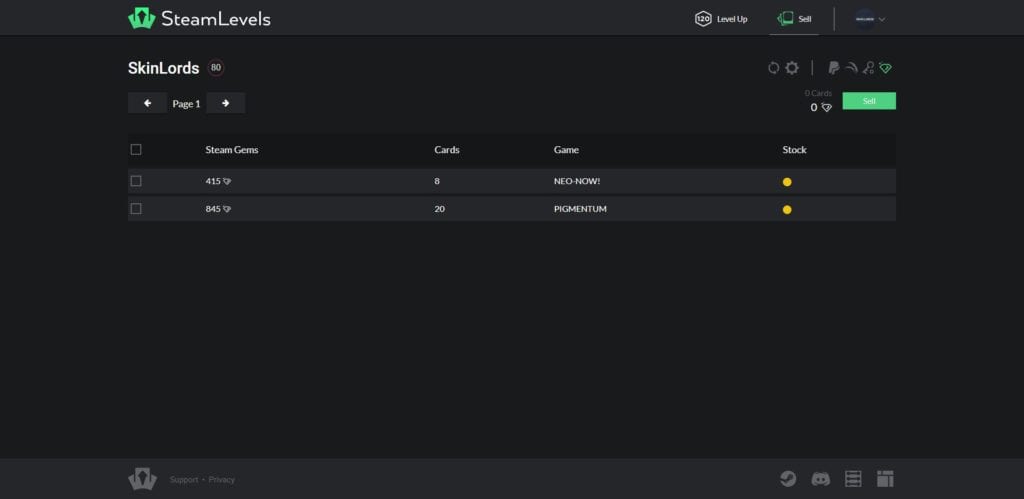The height and width of the screenshot is (499, 1024).
Task: Select the green gems payout icon
Action: (886, 68)
